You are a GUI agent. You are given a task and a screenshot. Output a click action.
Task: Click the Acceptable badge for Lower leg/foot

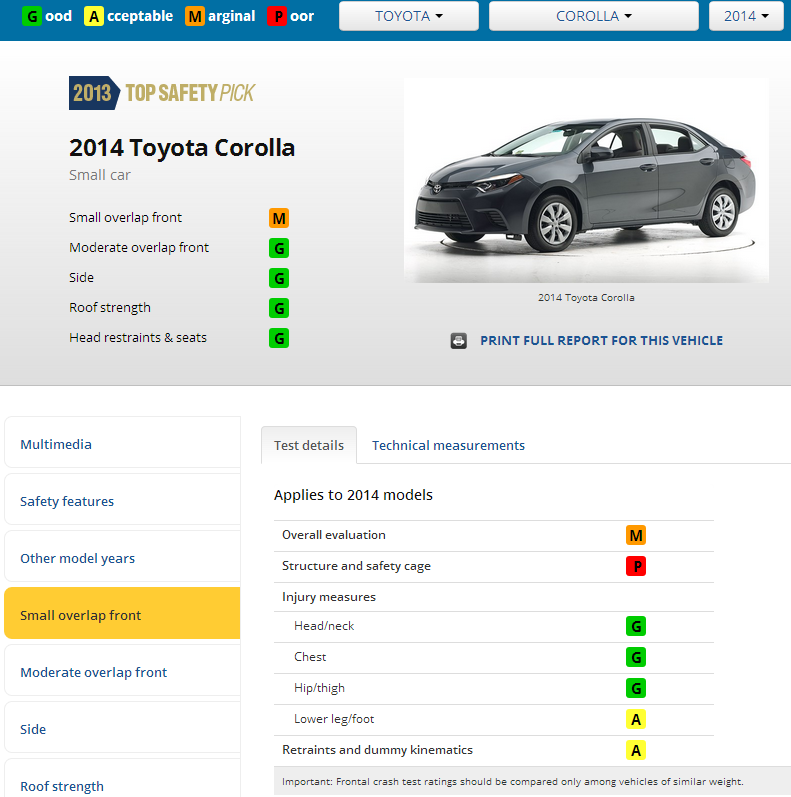tap(636, 719)
